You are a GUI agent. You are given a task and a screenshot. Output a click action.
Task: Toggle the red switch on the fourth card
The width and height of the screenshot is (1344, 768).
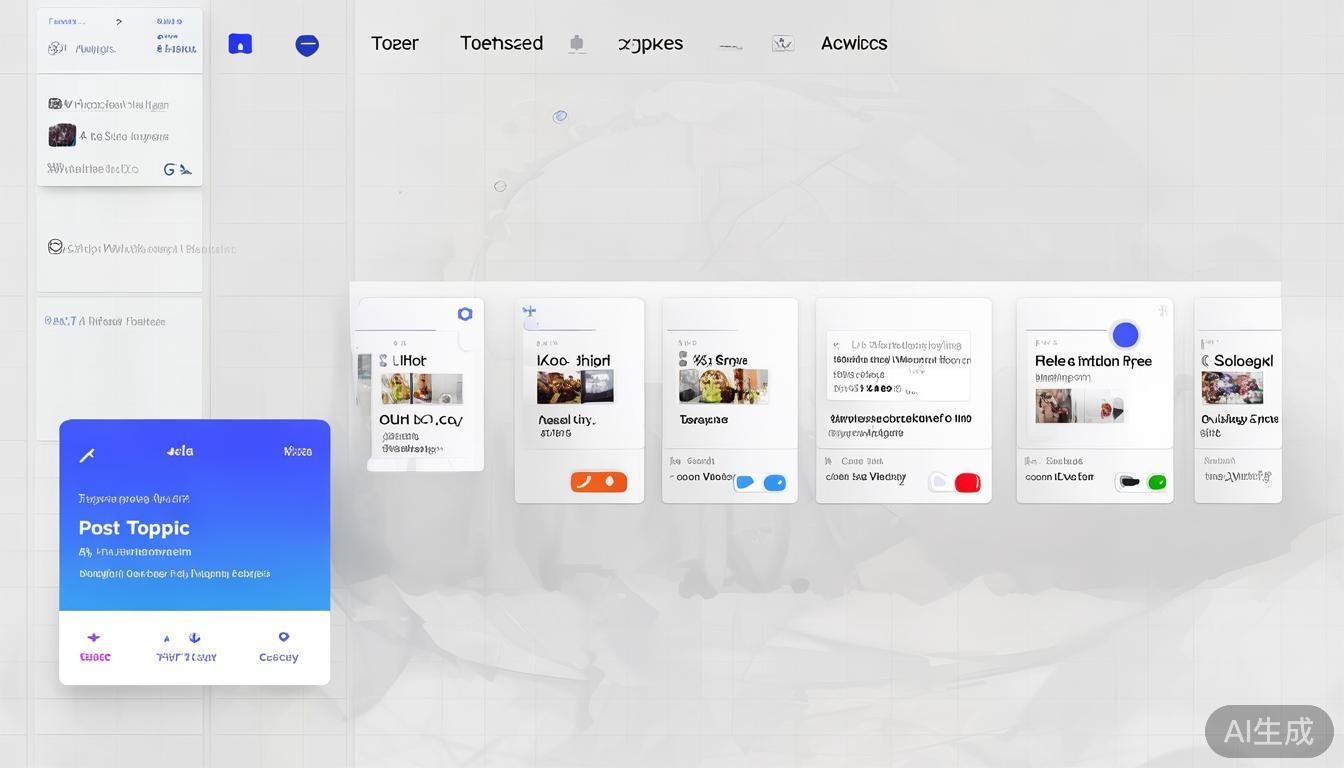pos(966,483)
